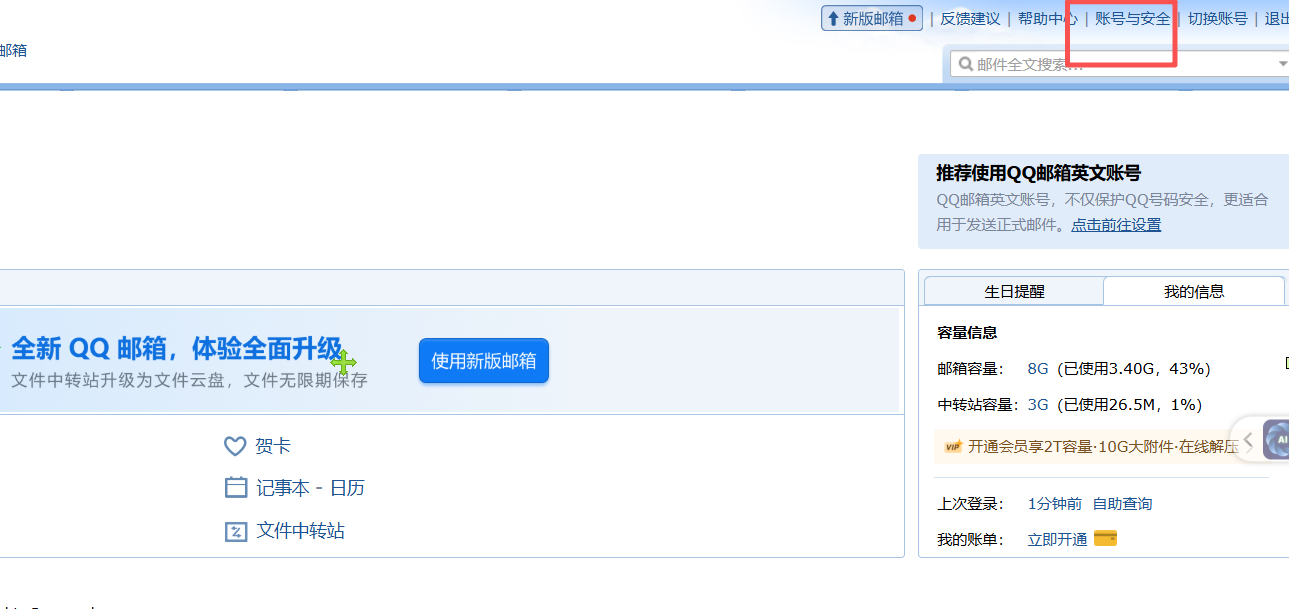
Task: Click the 1分钟前 last login value
Action: [x=1055, y=504]
